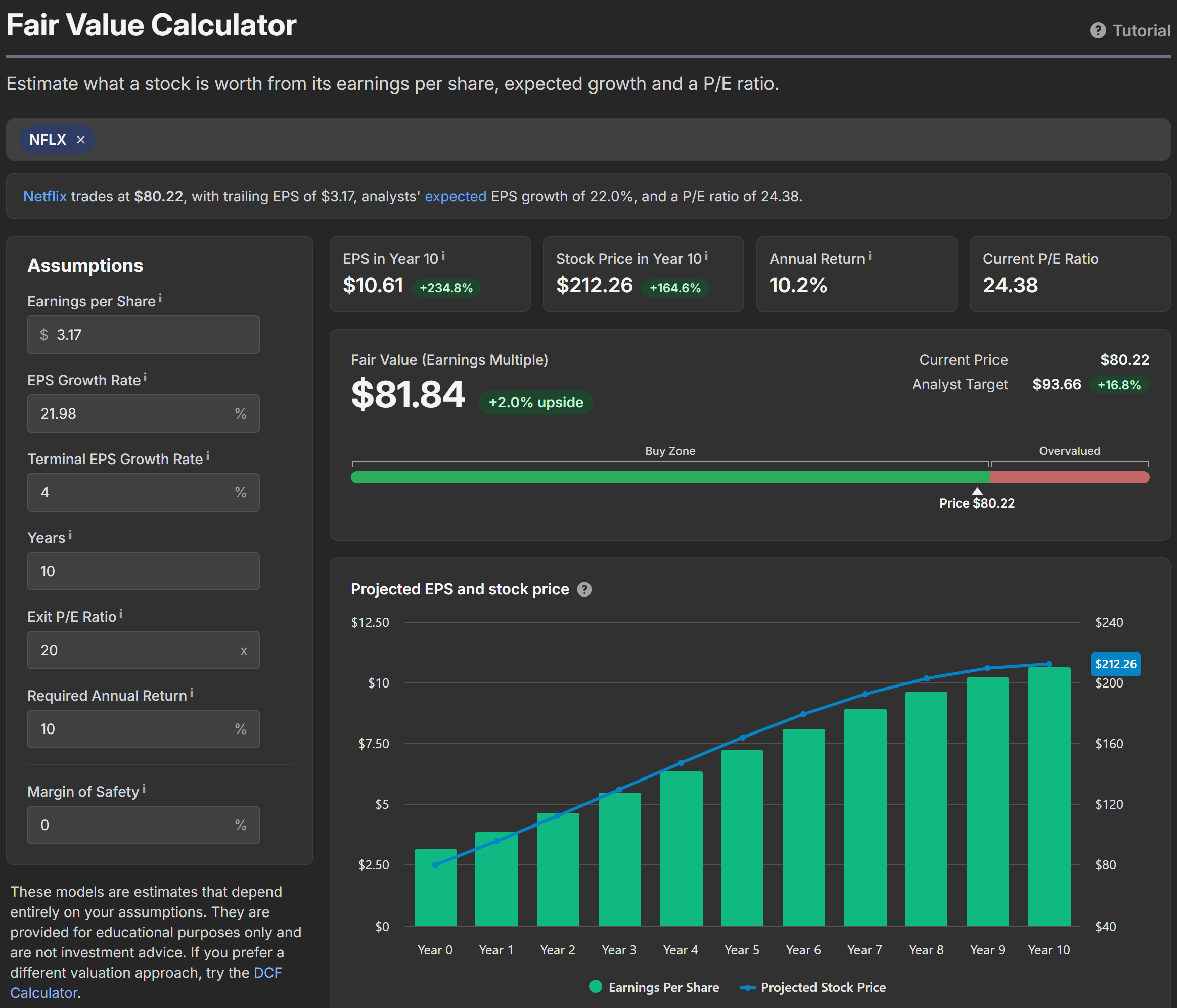Click the green Buy Zone bar
The width and height of the screenshot is (1177, 1008).
(670, 477)
